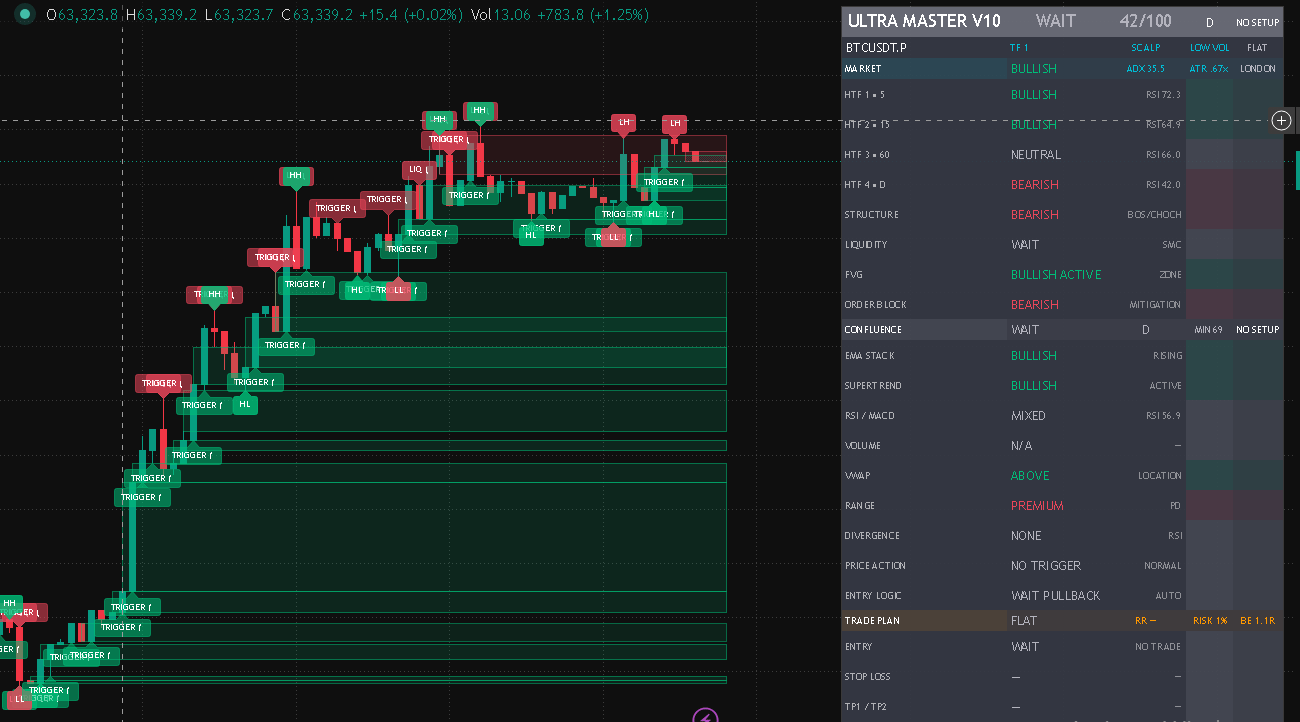Click the HTF 3 = 60 row label

[868, 155]
